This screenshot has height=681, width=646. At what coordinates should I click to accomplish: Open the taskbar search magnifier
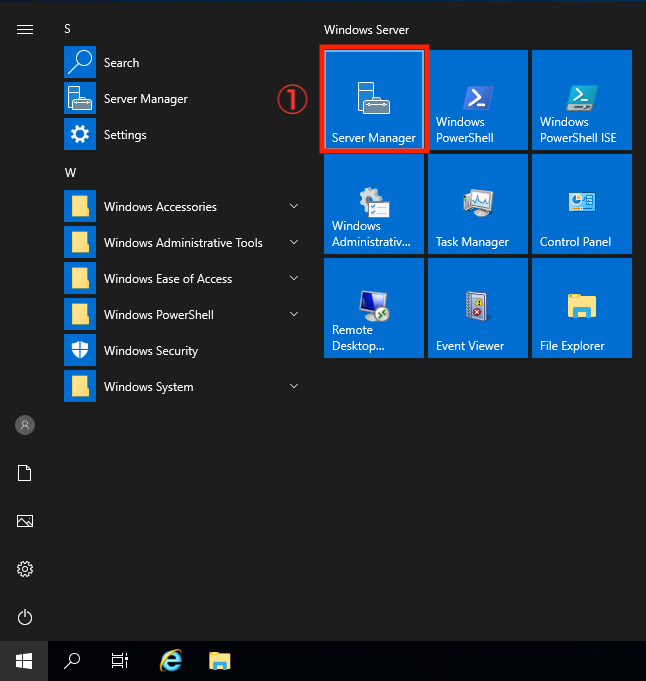point(72,661)
